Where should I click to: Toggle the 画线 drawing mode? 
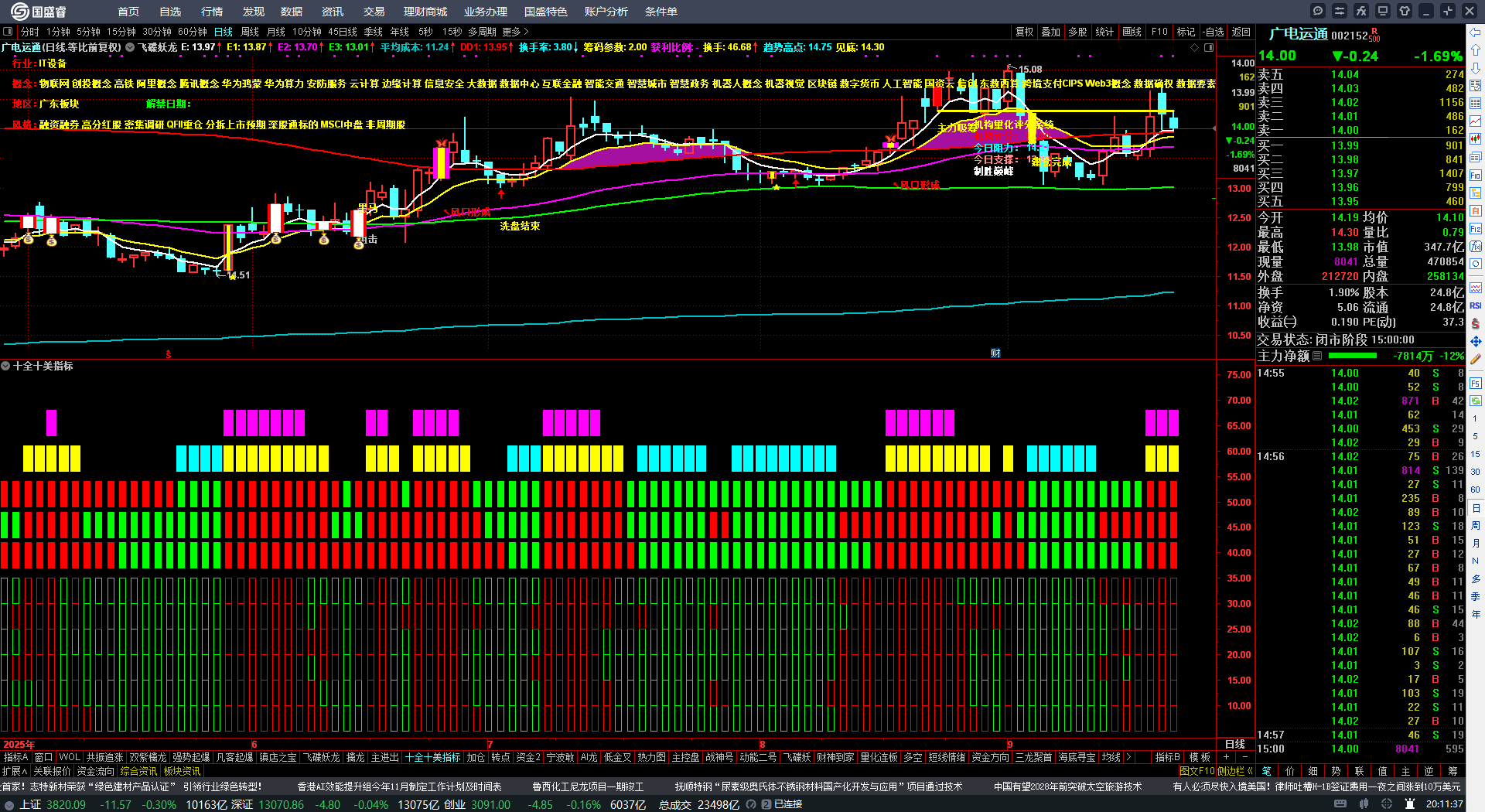[x=1132, y=32]
